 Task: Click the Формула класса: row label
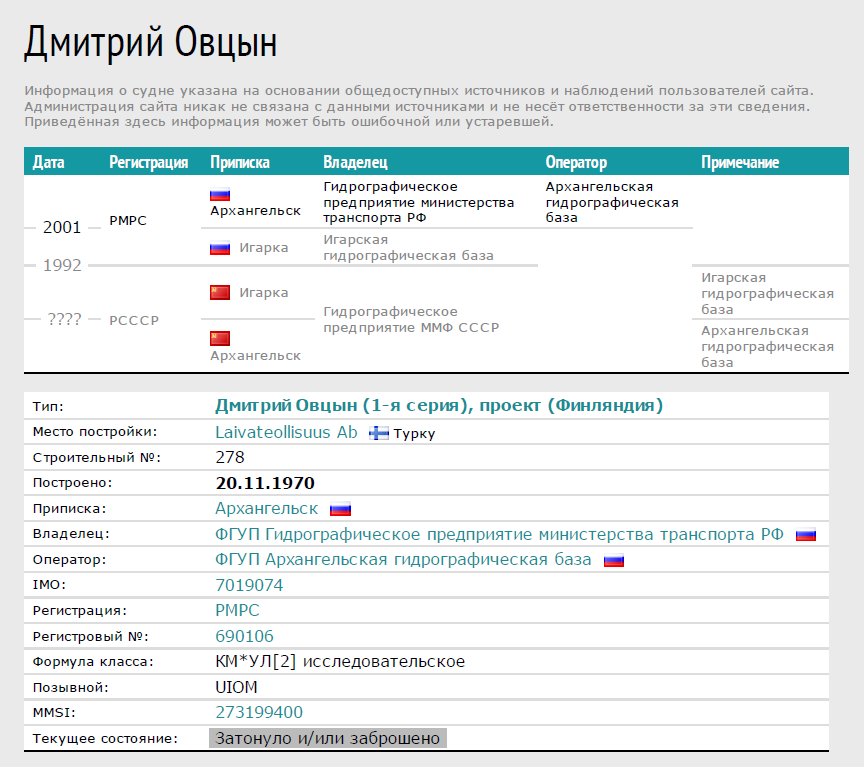point(93,662)
